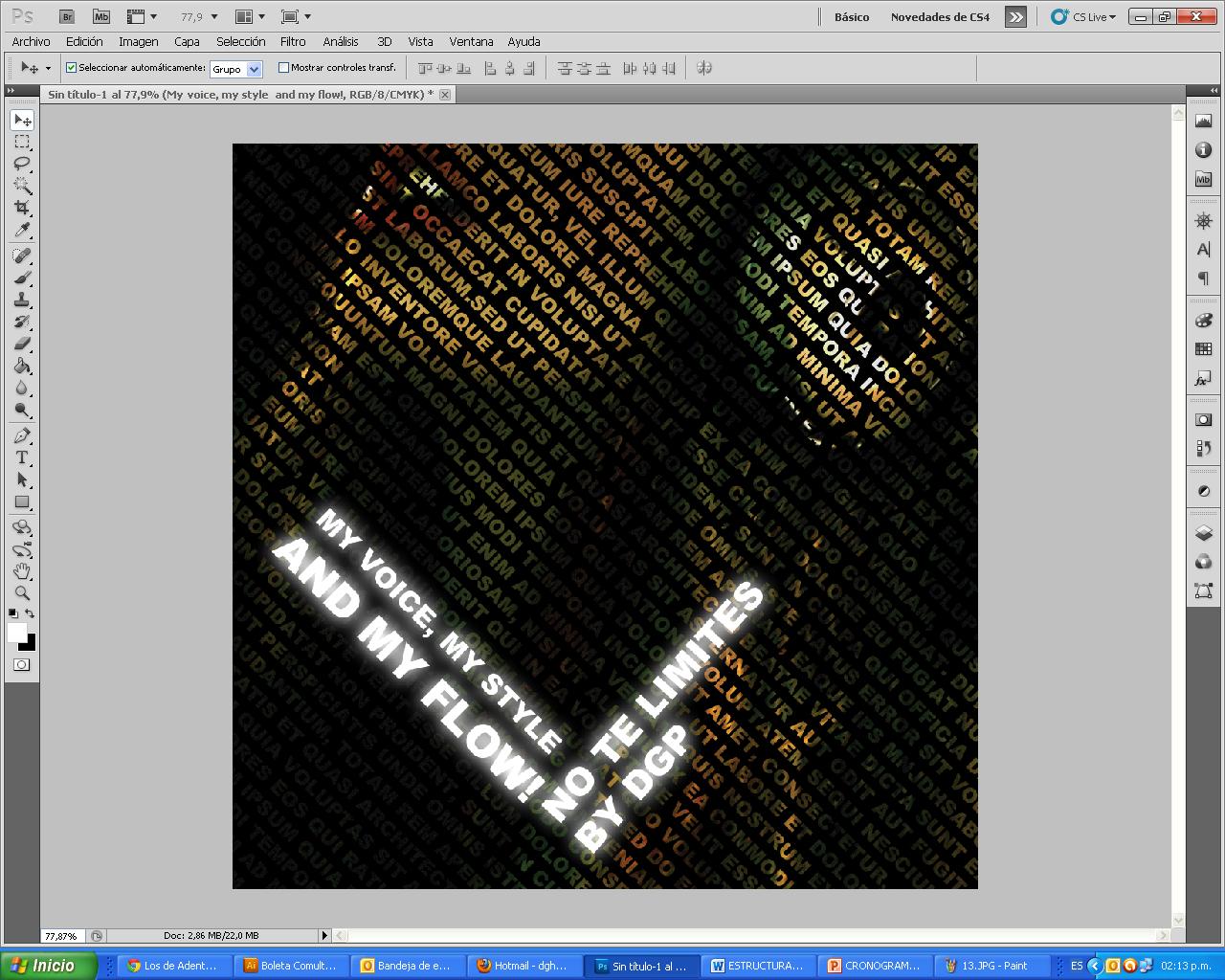Select the History Brush tool
The image size is (1225, 980).
22,322
